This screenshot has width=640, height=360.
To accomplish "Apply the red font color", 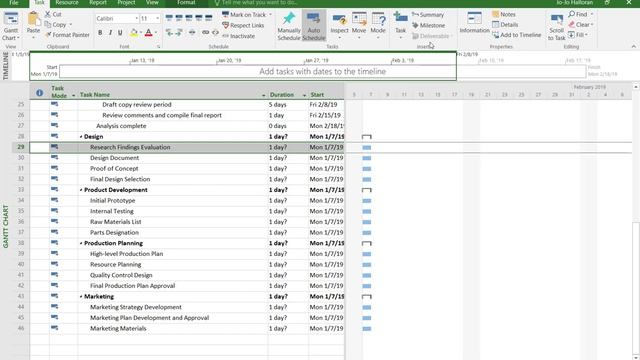I will (x=149, y=33).
